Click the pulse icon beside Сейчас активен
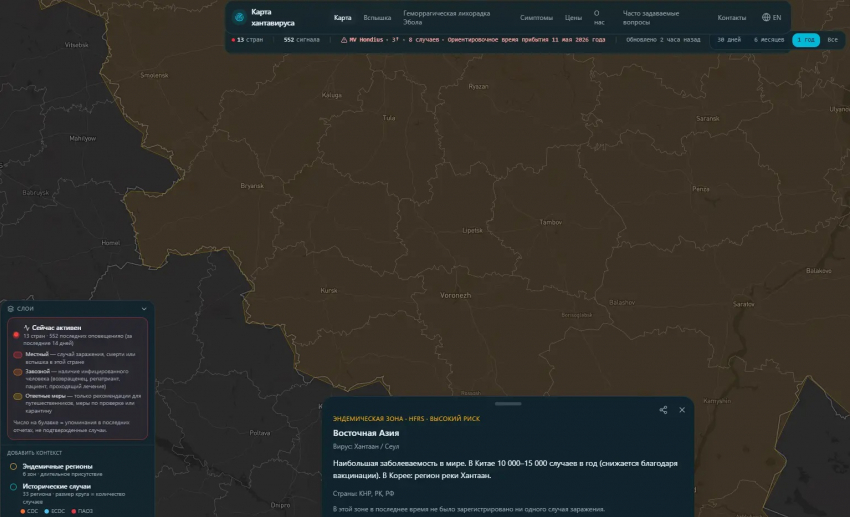This screenshot has height=517, width=850. click(x=27, y=327)
